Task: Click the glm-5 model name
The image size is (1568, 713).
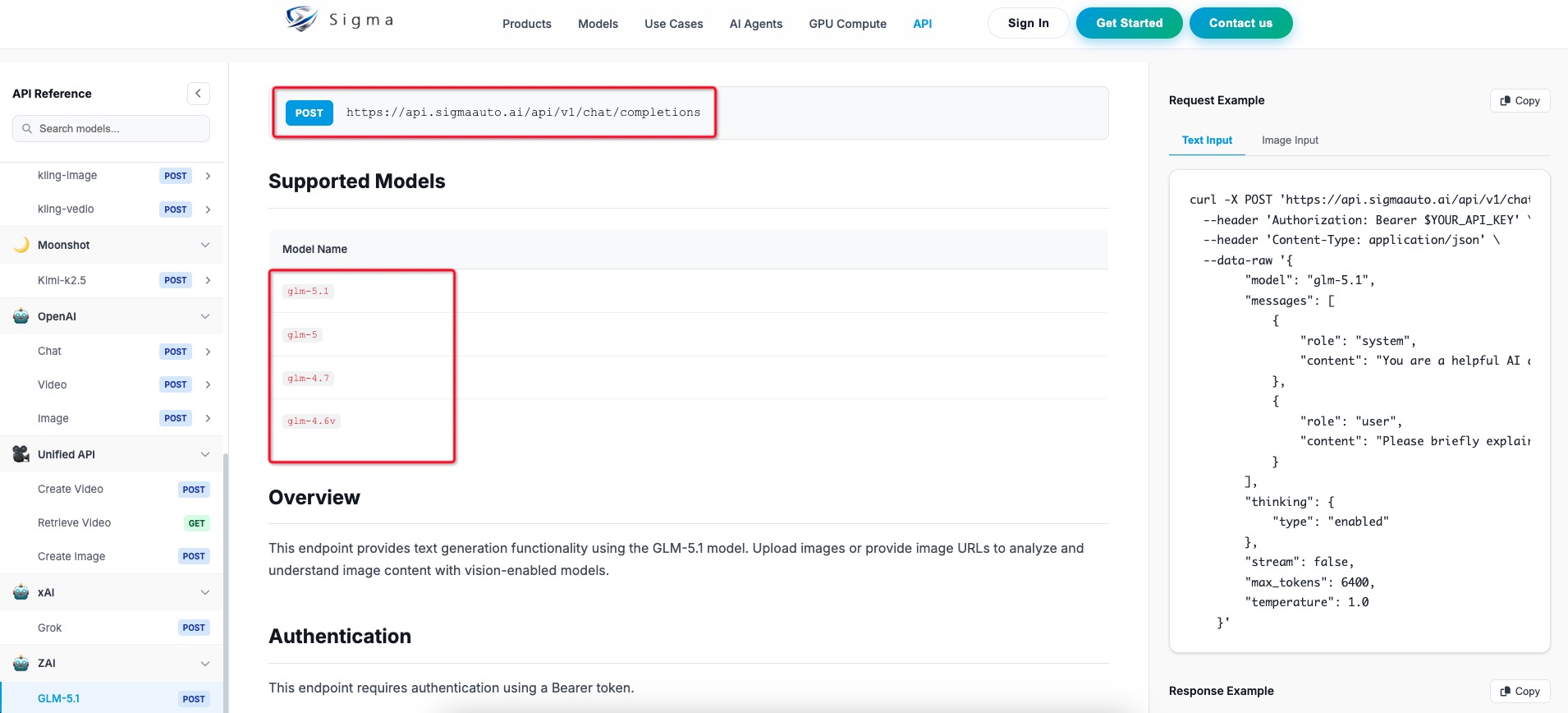Action: click(x=302, y=335)
